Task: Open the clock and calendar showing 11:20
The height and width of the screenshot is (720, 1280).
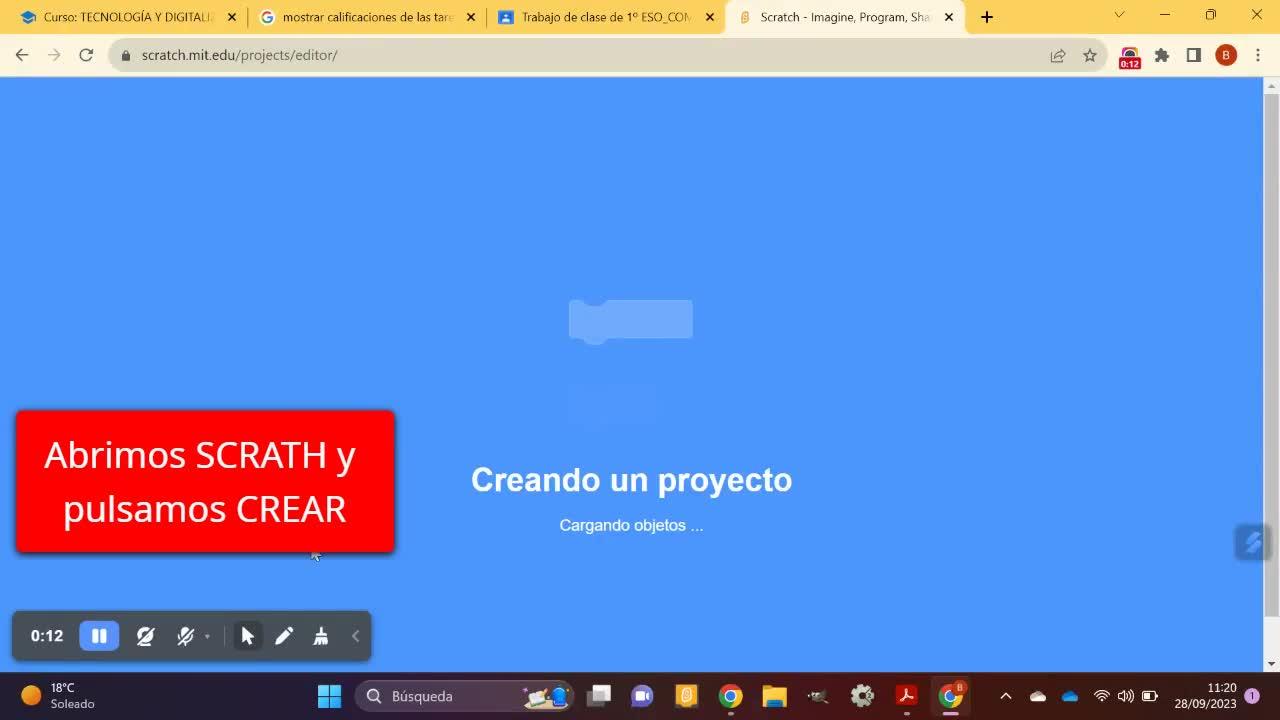Action: [x=1205, y=696]
